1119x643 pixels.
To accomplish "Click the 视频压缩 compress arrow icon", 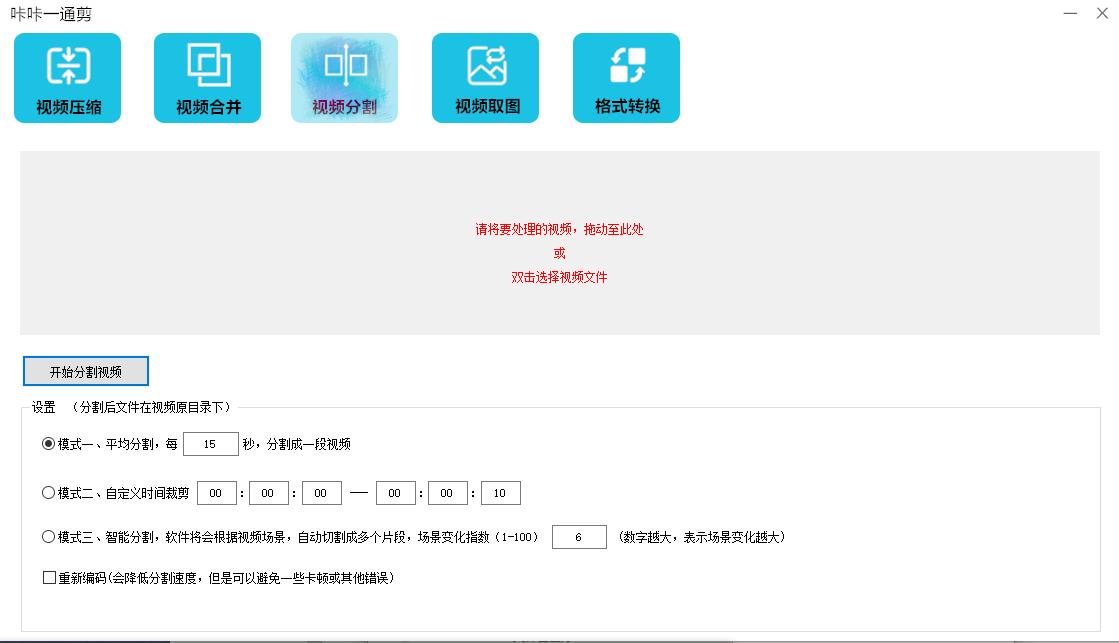I will (66, 62).
